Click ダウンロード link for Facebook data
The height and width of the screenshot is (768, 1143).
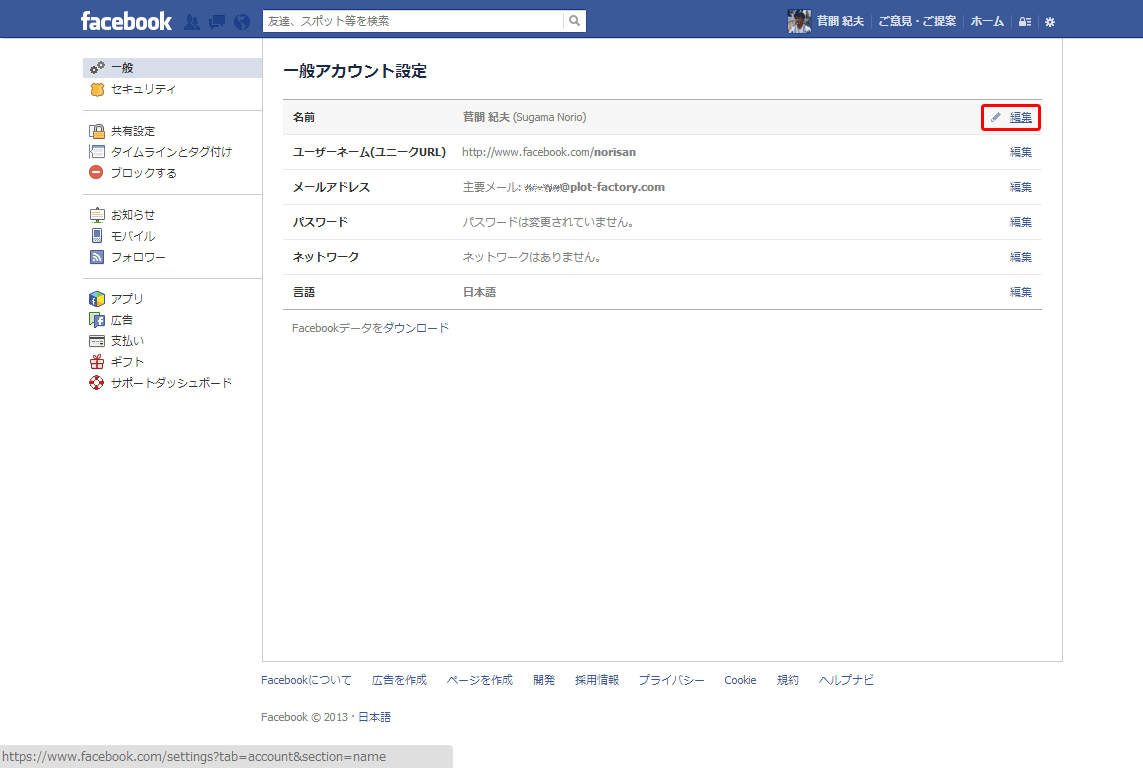[x=416, y=328]
